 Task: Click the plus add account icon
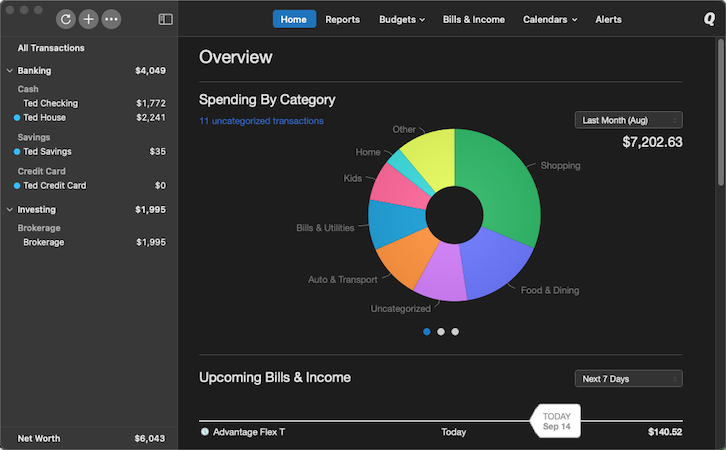click(88, 19)
